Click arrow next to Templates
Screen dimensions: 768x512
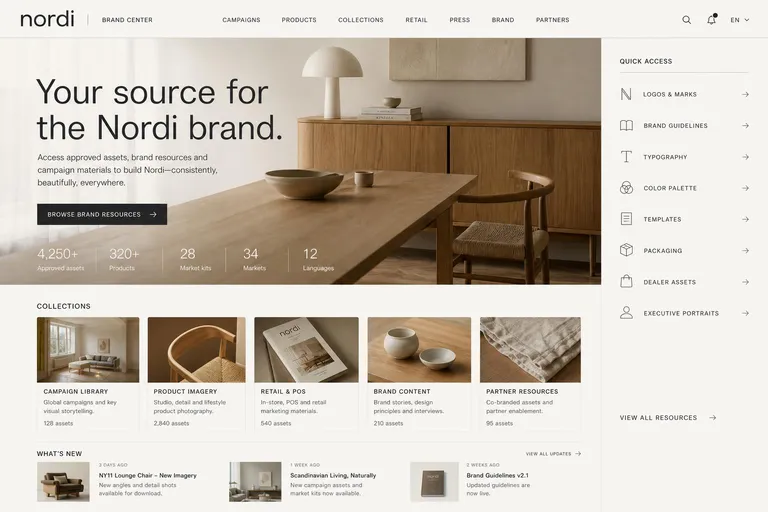(x=745, y=219)
